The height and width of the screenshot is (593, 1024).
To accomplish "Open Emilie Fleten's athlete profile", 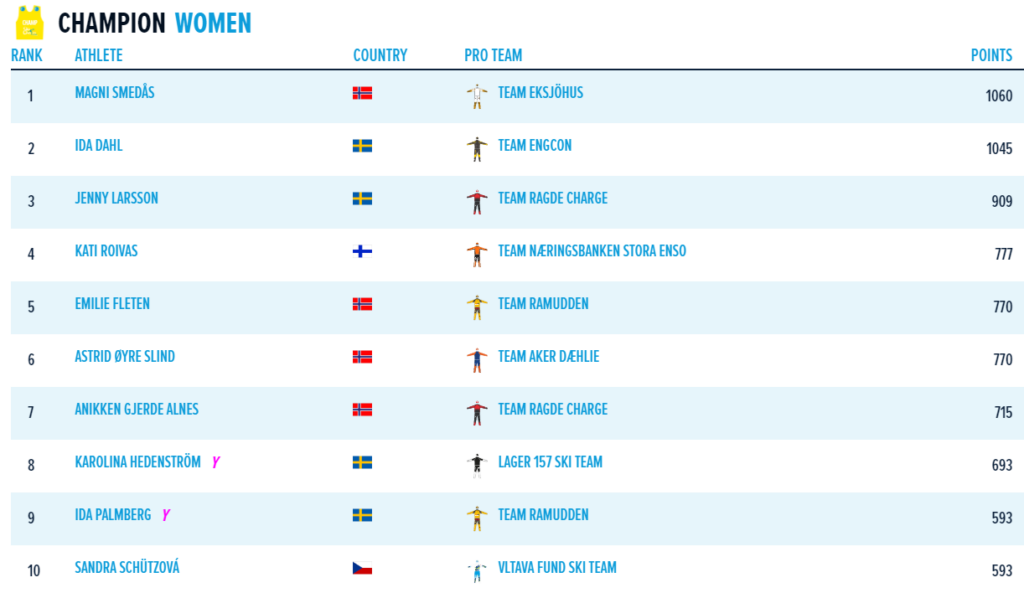I will [112, 304].
